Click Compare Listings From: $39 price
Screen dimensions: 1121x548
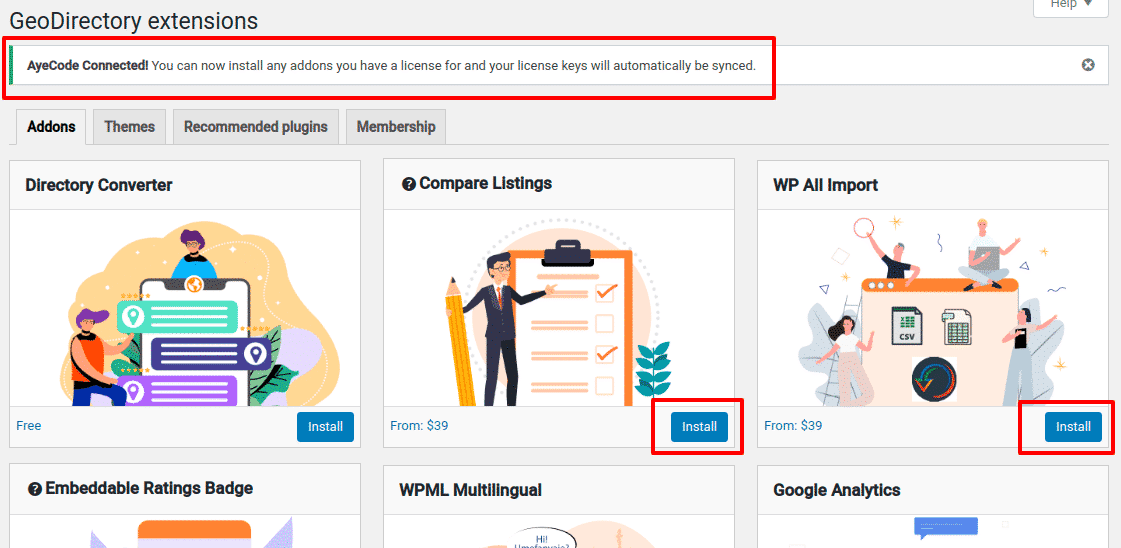coord(419,426)
